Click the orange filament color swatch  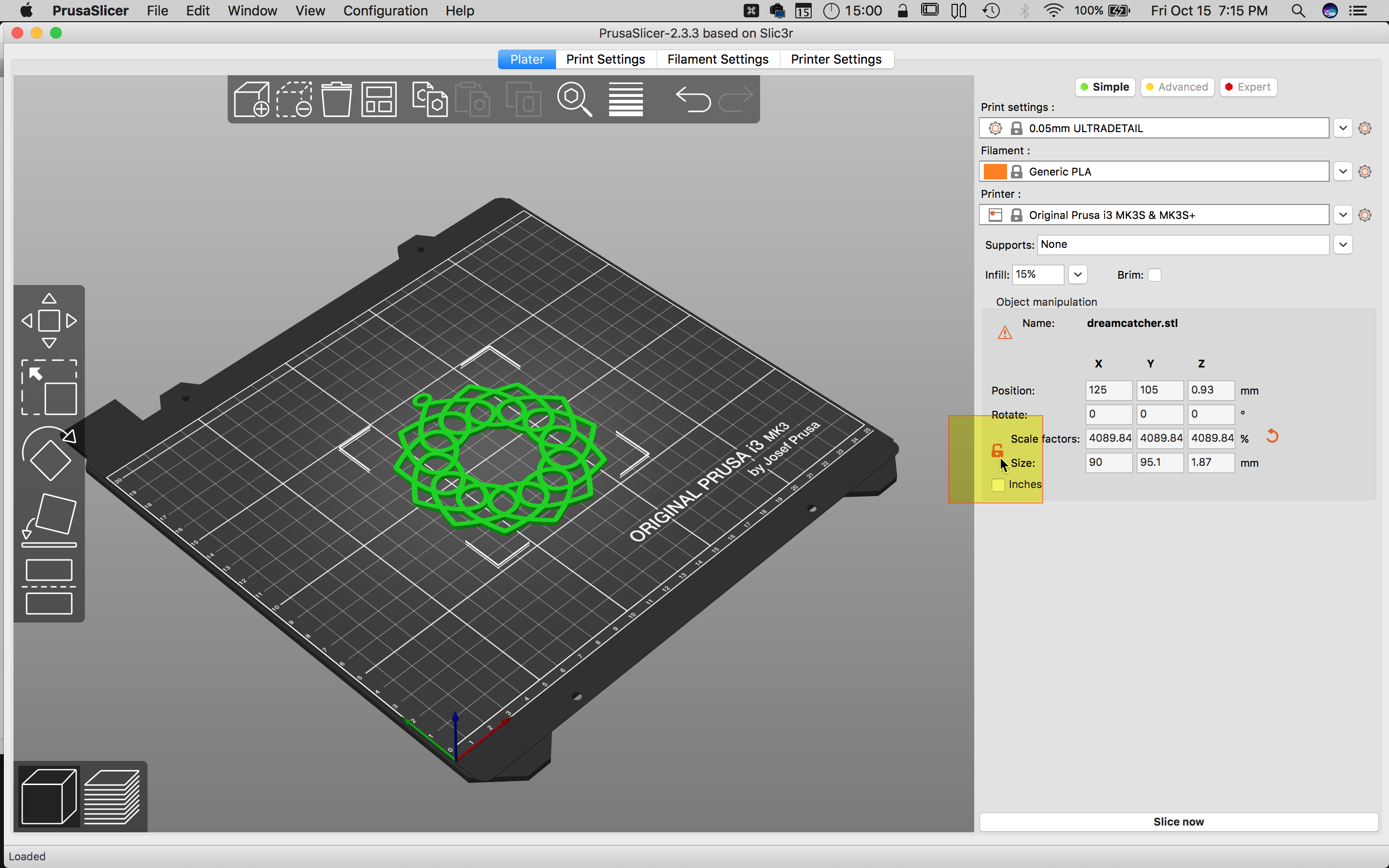pyautogui.click(x=994, y=172)
